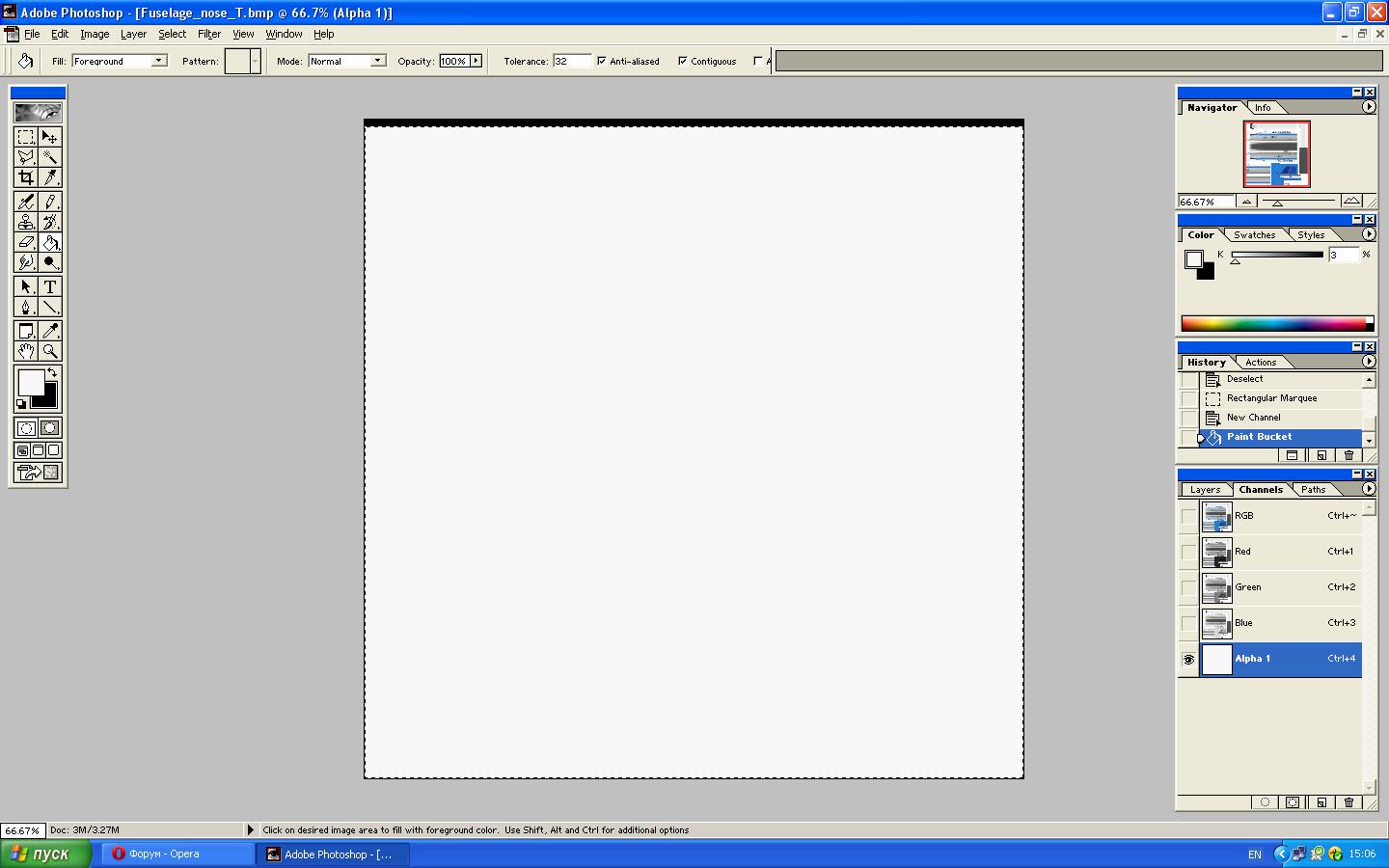Select the Eyedropper tool

tap(50, 331)
